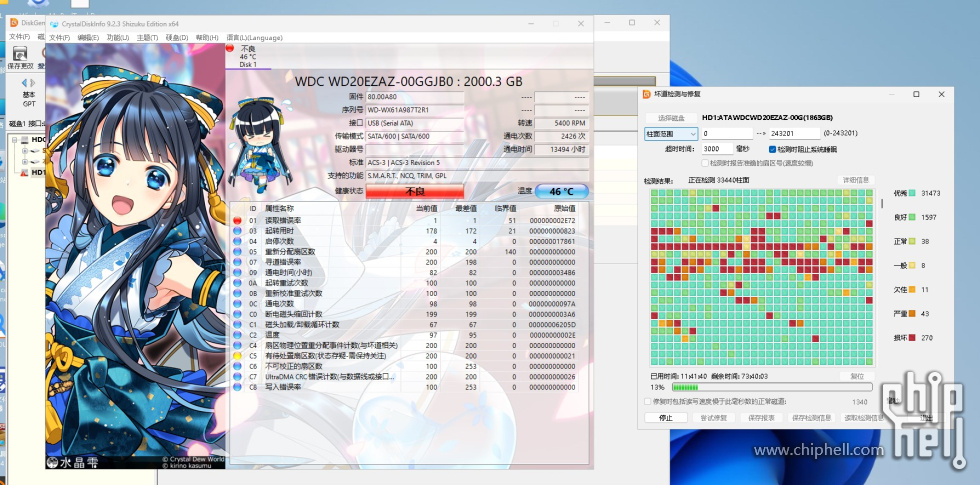Click status icon of 写入错误率 row C8
Viewport: 980px width, 485px height.
(x=237, y=388)
